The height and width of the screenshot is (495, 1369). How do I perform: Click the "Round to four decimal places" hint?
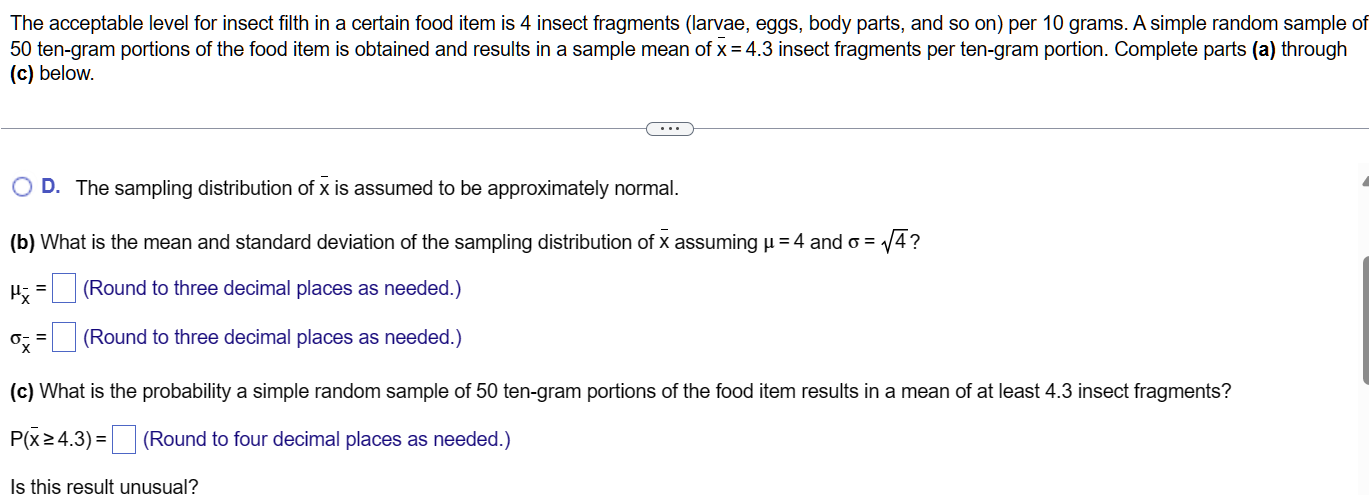click(x=327, y=439)
